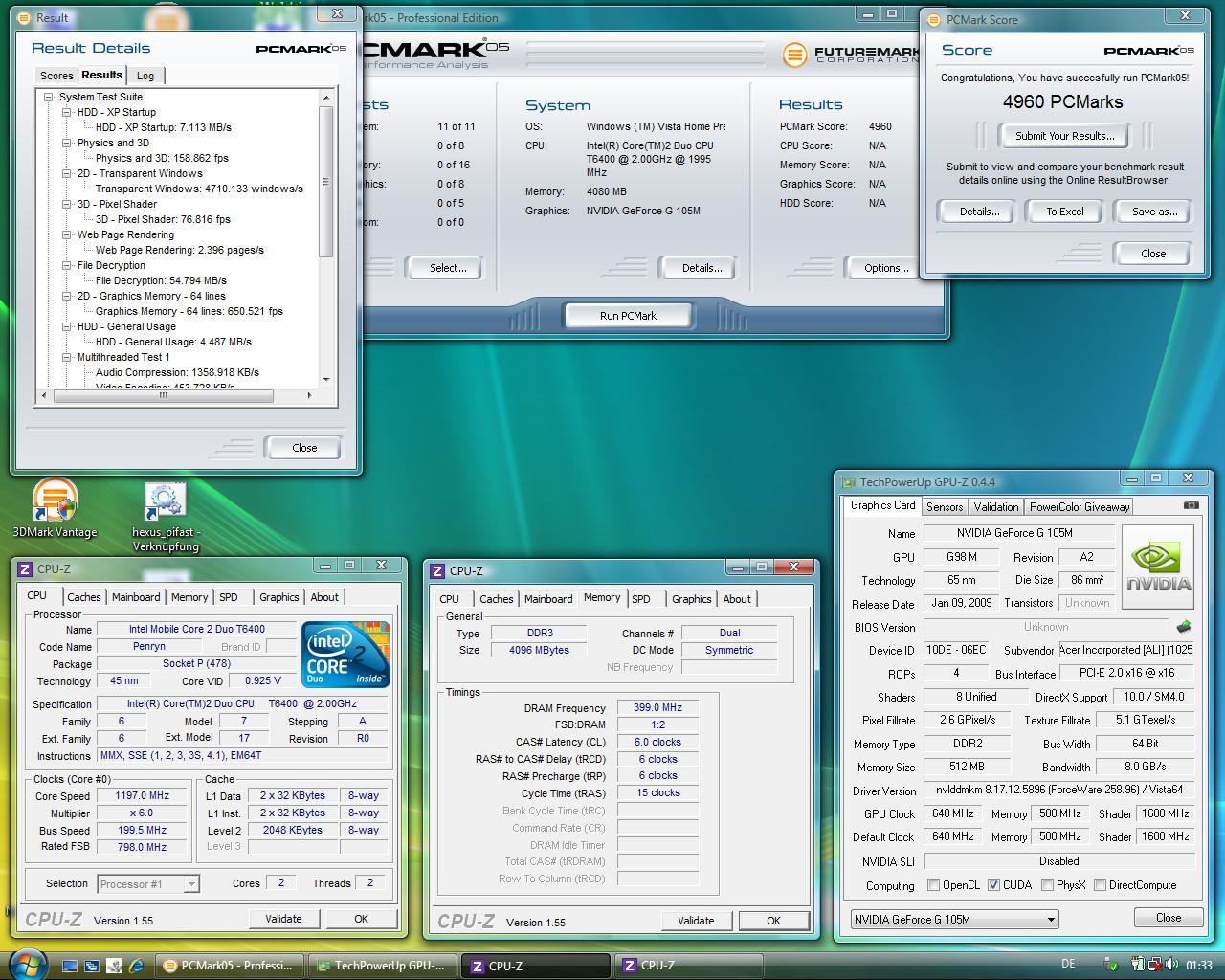Switch to TechPowerUp GPU-Z taskbar button

(x=382, y=966)
